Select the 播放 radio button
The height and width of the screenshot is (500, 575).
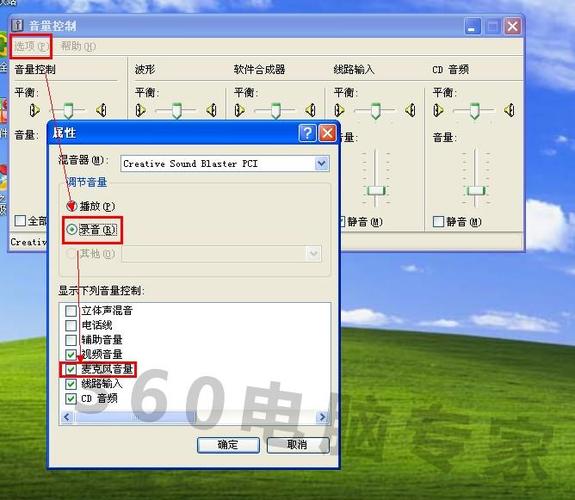click(x=72, y=206)
